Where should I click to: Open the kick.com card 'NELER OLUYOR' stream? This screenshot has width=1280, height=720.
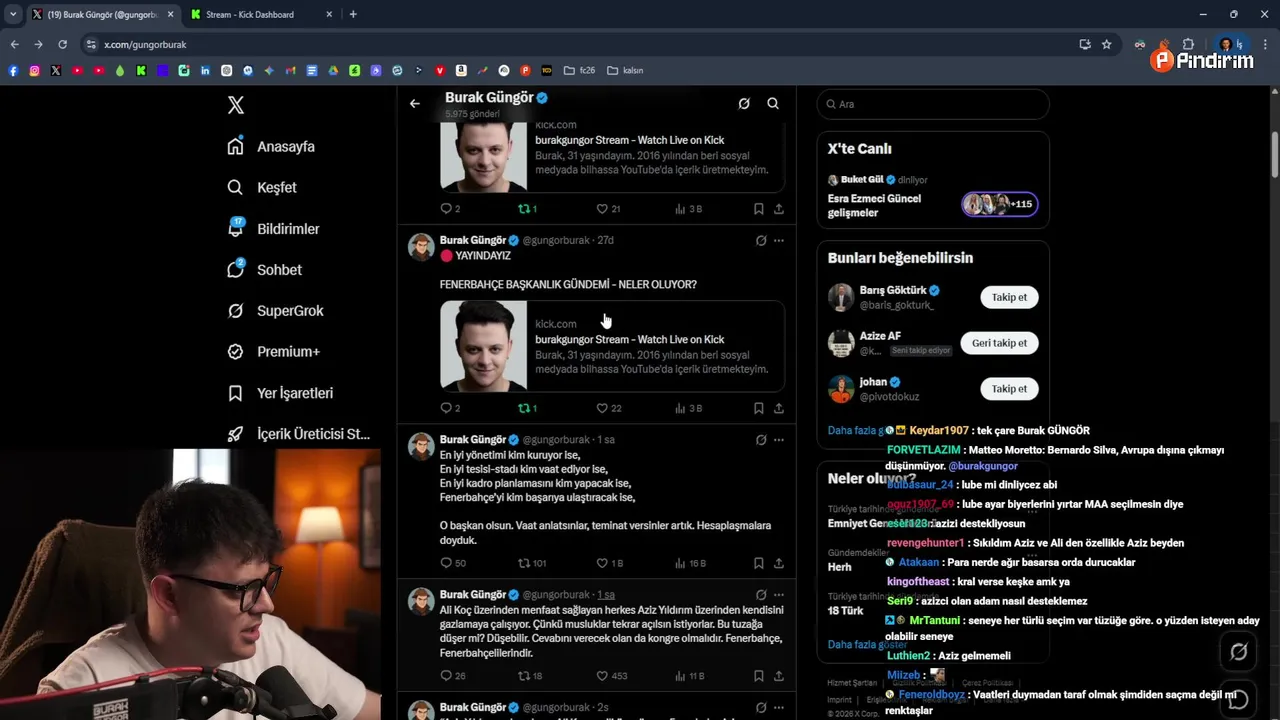(612, 346)
